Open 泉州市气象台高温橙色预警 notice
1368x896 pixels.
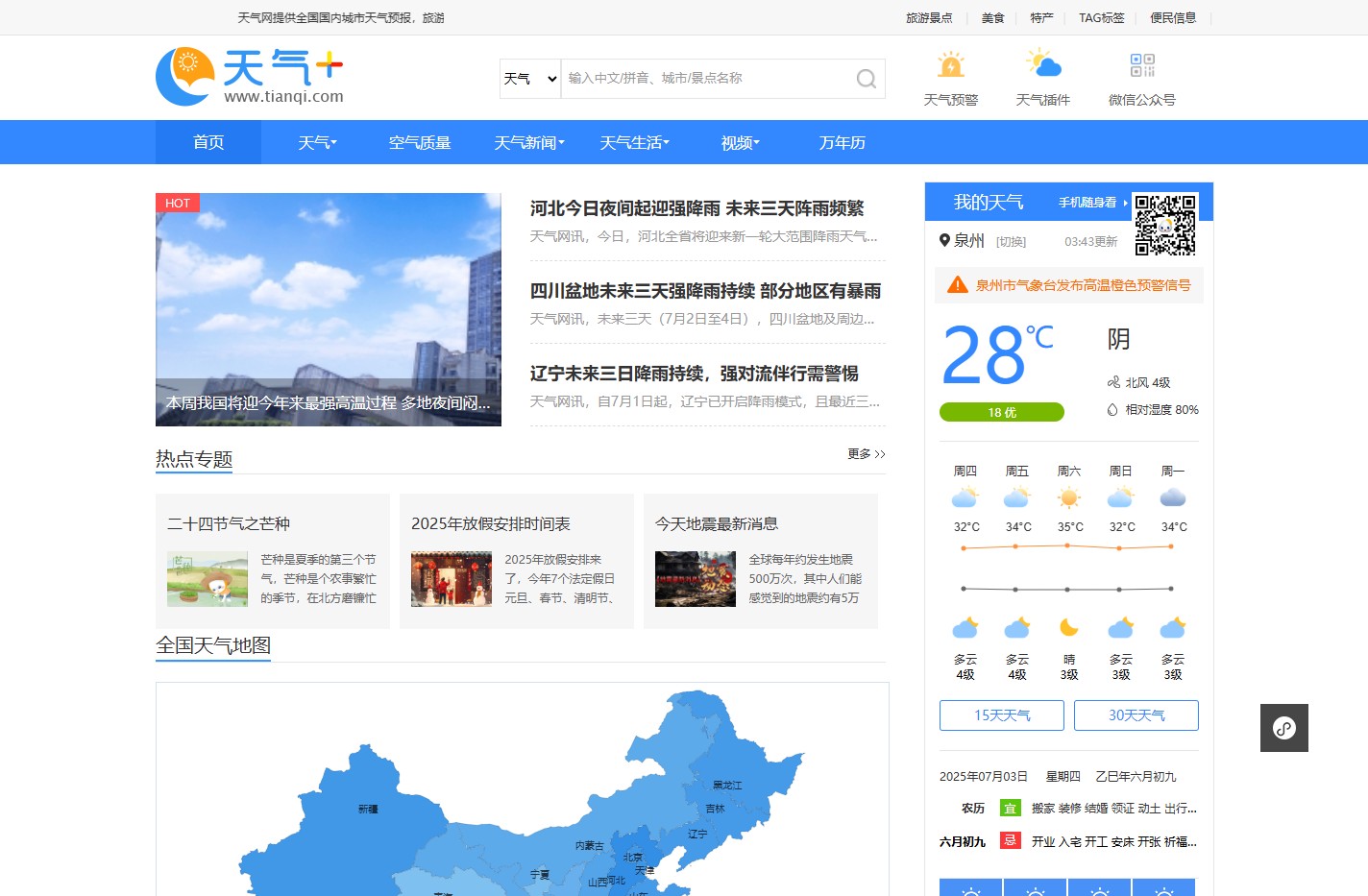point(1083,285)
